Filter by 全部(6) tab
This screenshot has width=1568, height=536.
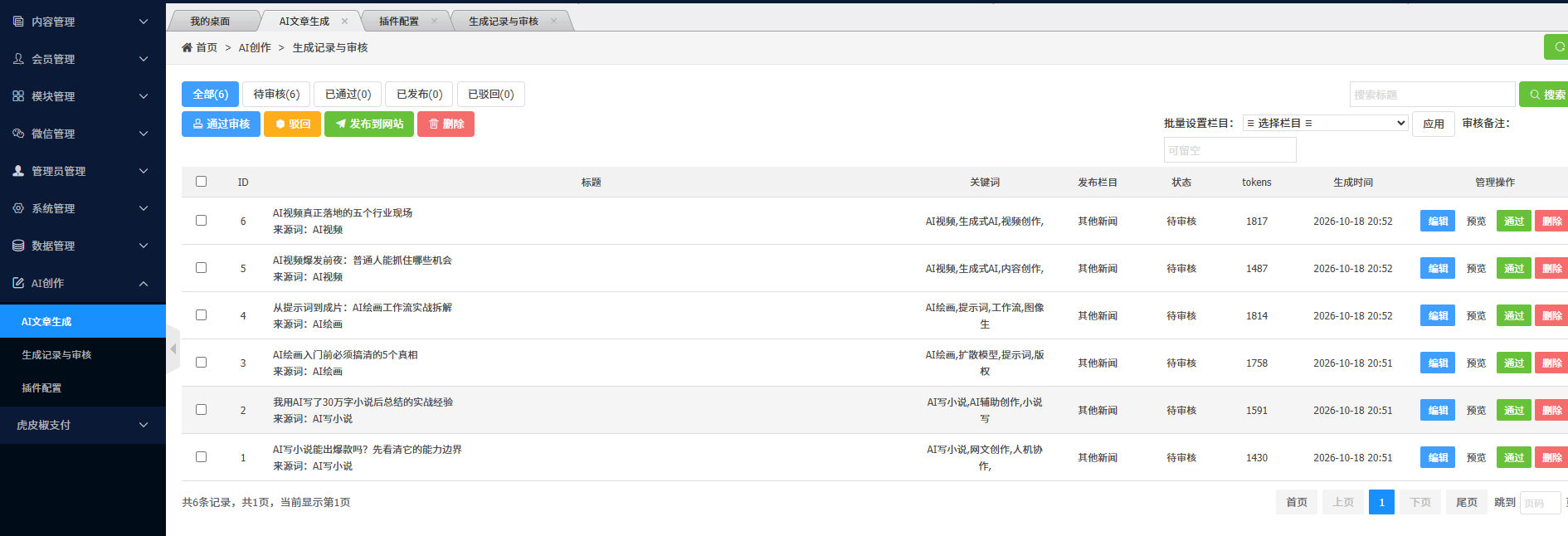pyautogui.click(x=210, y=94)
